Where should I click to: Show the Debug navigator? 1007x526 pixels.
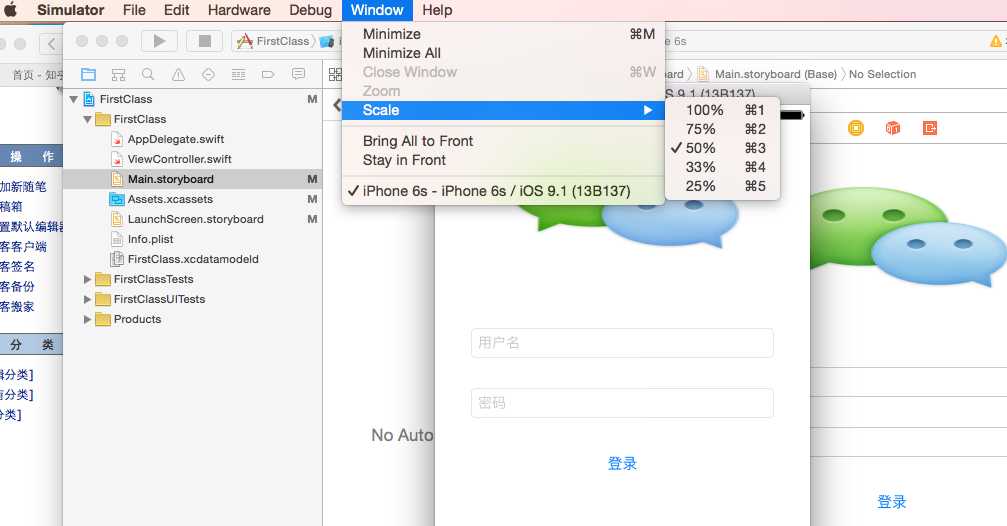(x=238, y=75)
